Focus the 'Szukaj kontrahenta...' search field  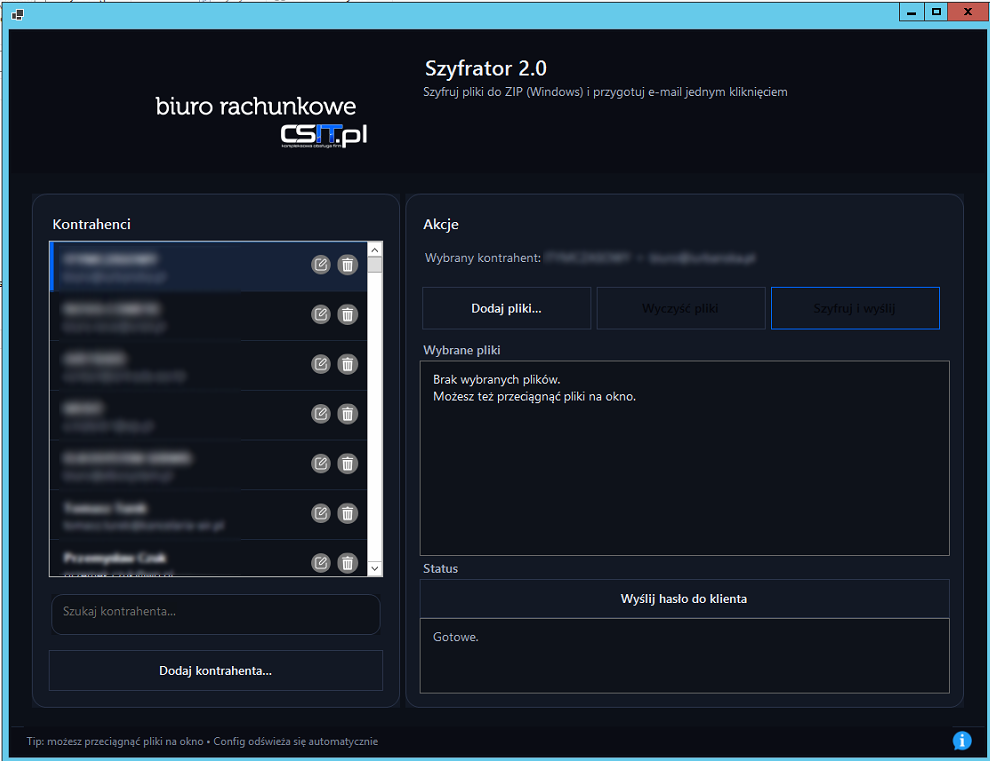215,613
